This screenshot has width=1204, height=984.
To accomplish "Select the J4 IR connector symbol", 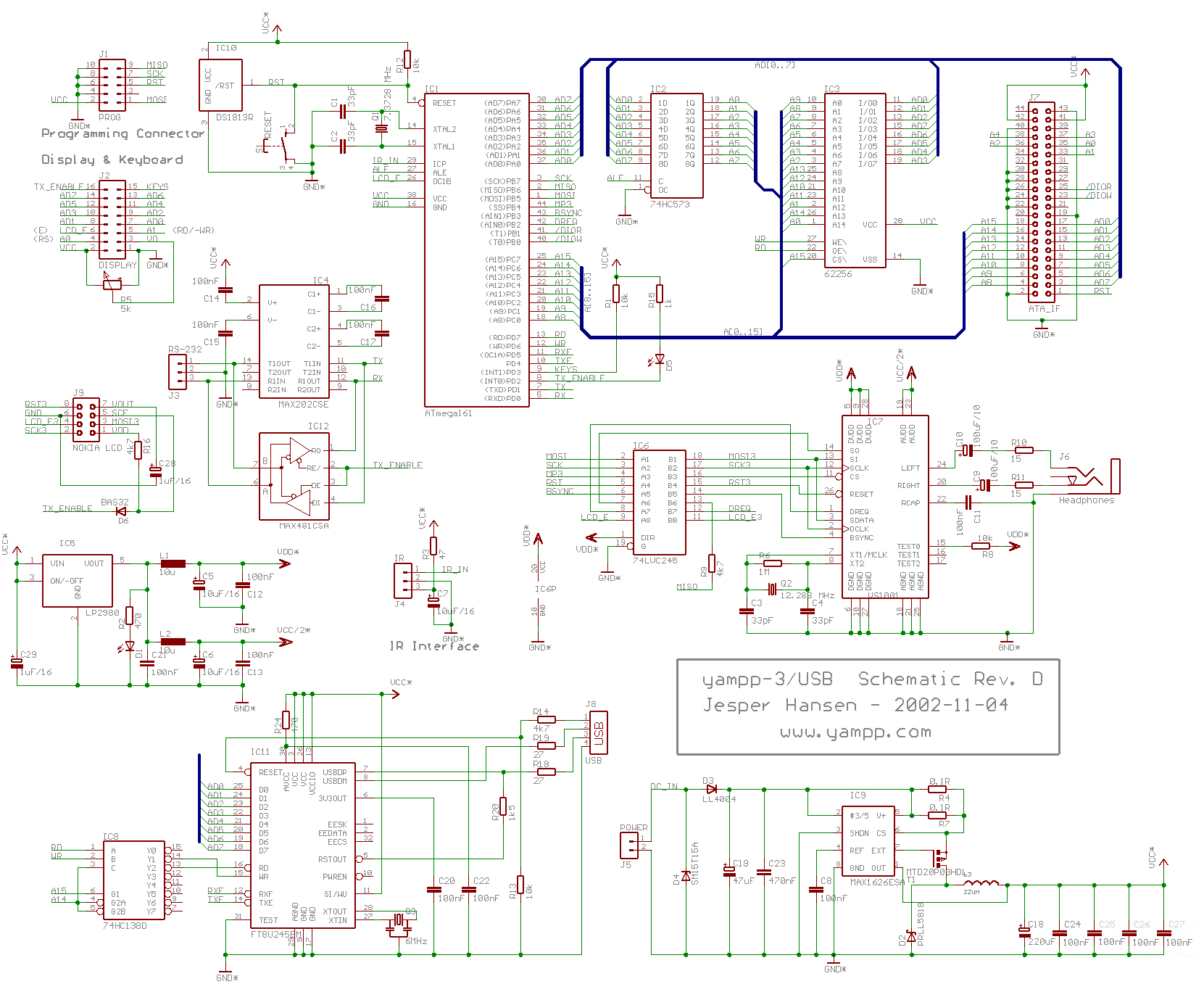I will point(402,581).
